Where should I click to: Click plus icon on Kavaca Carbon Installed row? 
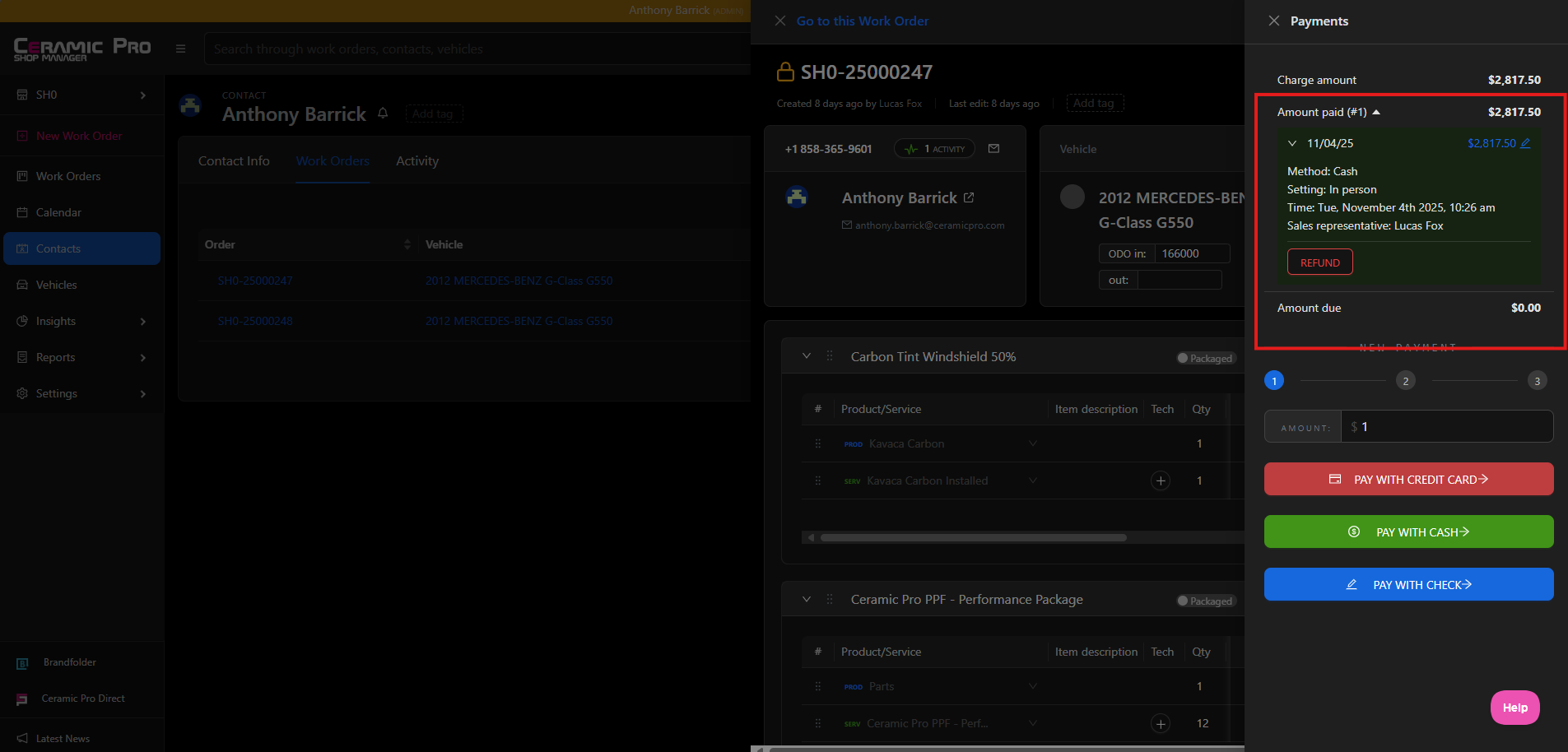1161,480
